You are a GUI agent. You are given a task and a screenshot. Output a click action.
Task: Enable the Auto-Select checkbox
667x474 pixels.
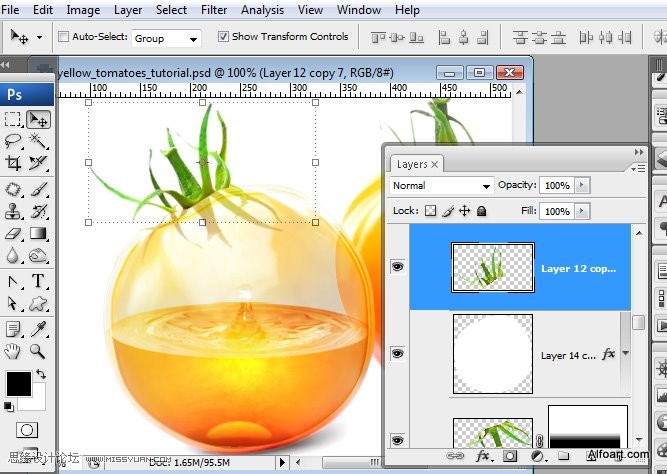(x=64, y=37)
